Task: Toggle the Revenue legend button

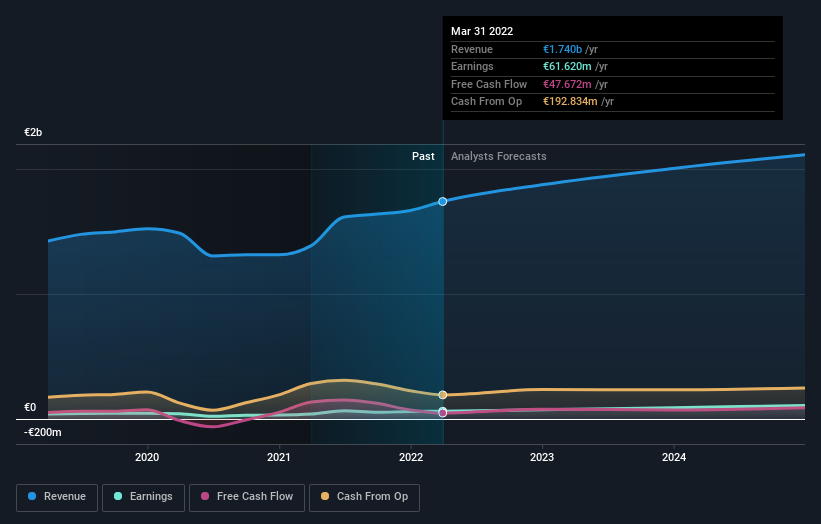Action: tap(57, 497)
